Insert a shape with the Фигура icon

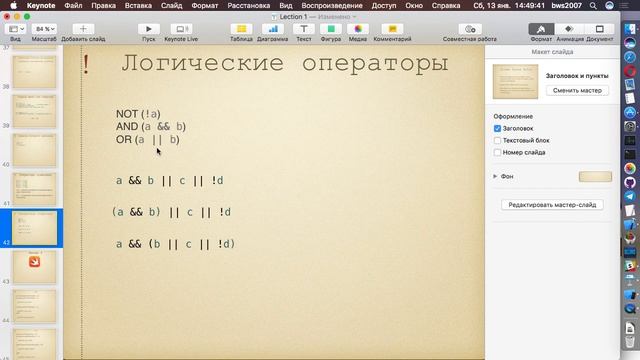click(331, 29)
